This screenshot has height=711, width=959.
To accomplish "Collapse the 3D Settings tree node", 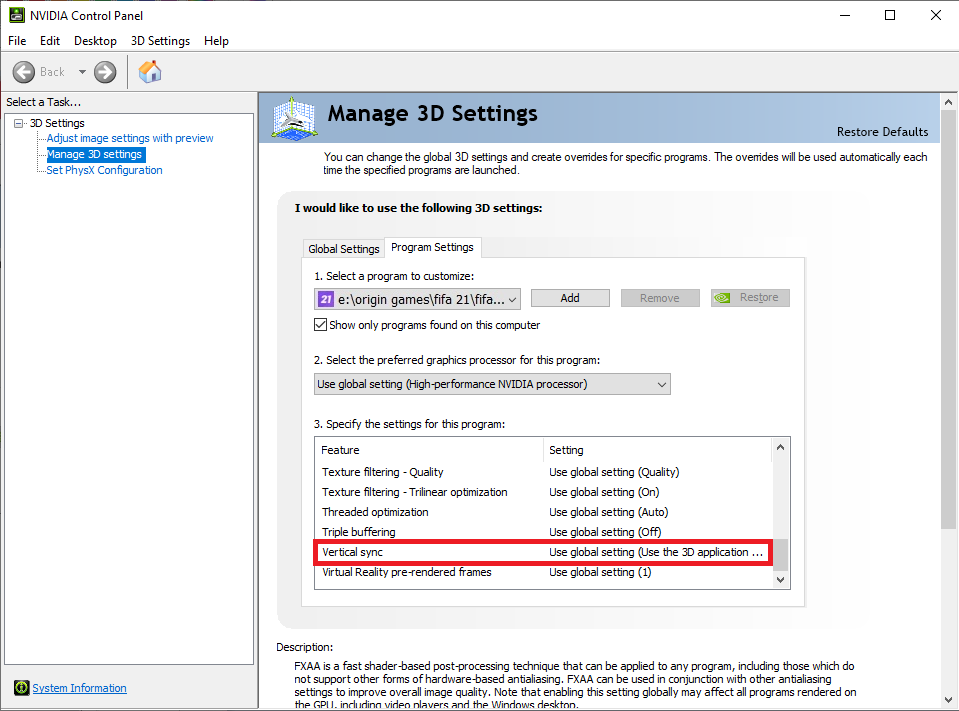I will pyautogui.click(x=19, y=123).
